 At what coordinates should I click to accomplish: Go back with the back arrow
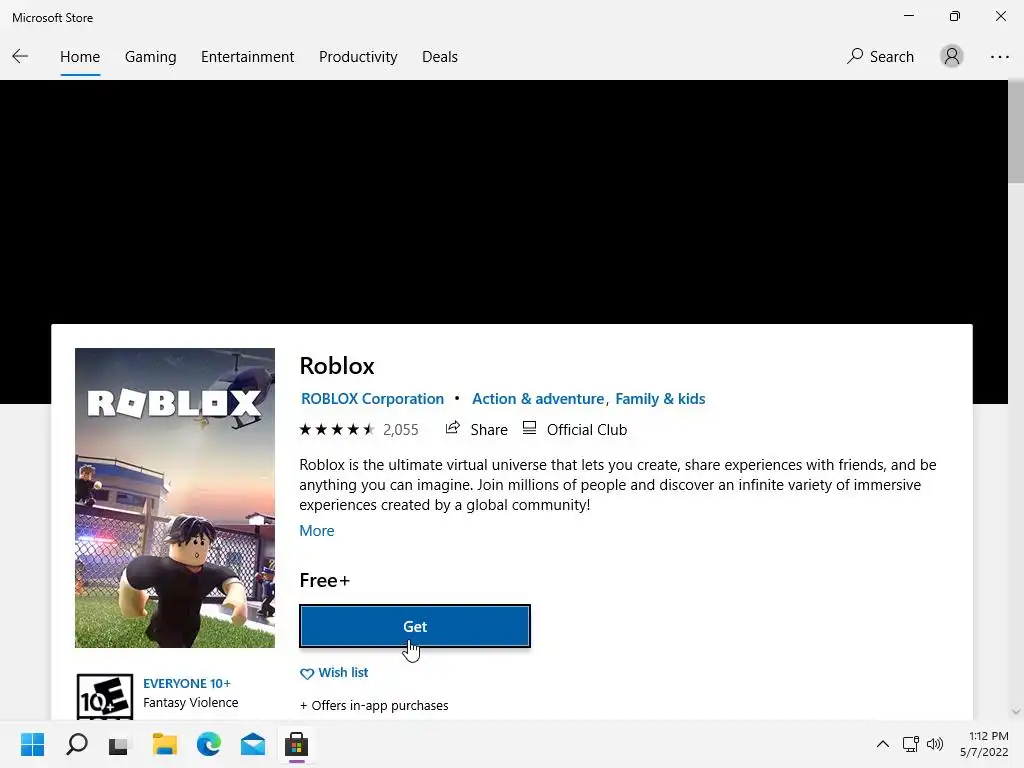pos(20,56)
